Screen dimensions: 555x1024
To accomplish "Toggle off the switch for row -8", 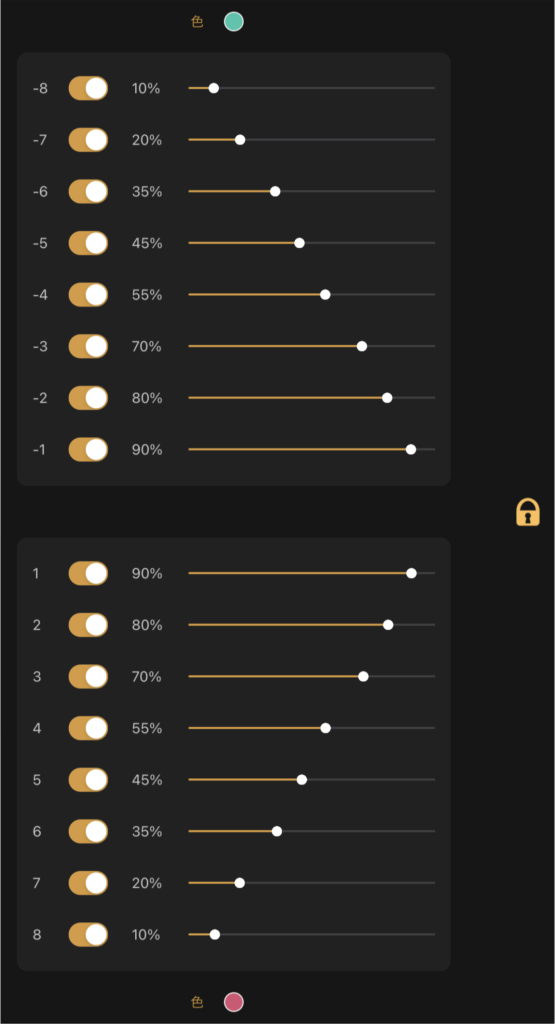I will click(88, 88).
